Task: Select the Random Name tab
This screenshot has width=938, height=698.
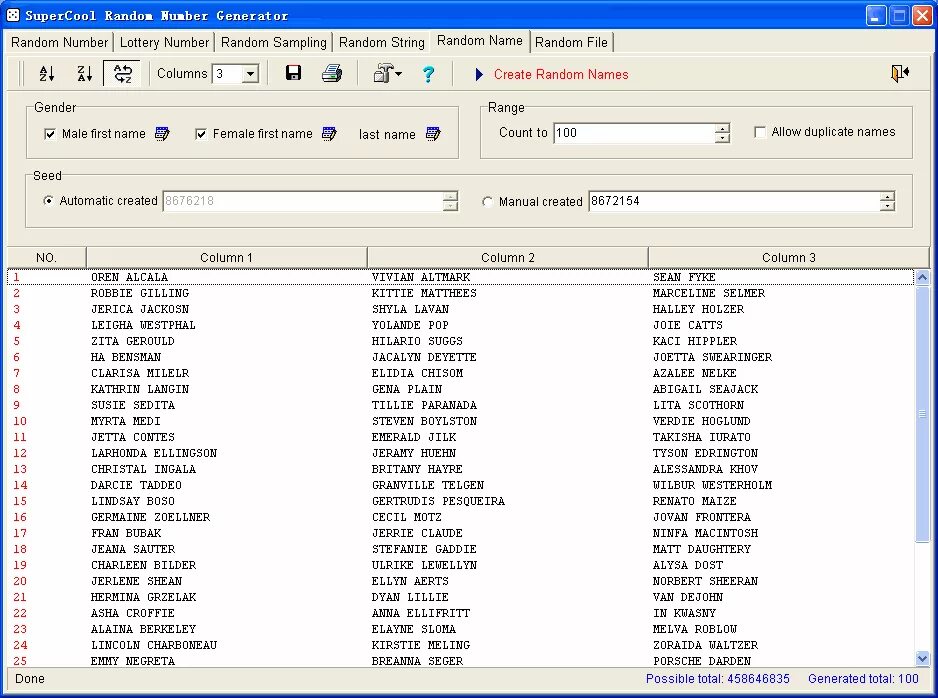Action: (480, 40)
